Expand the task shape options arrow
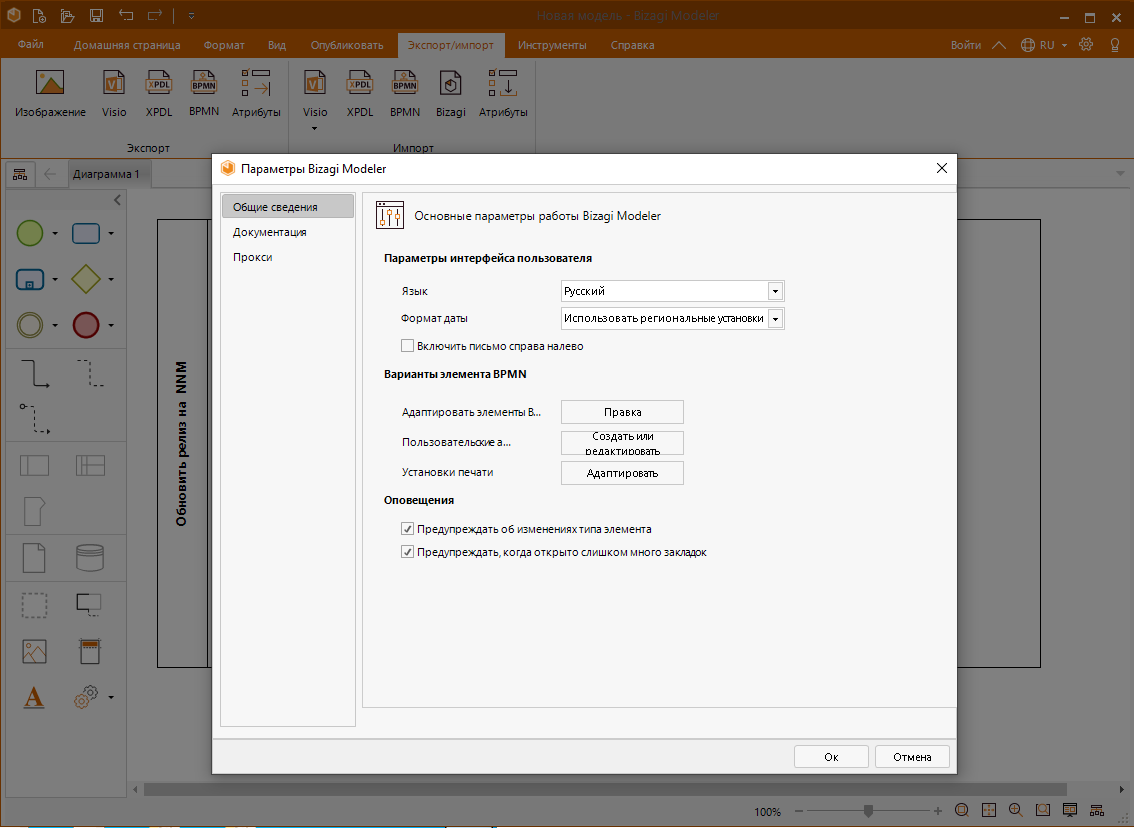 tap(111, 234)
